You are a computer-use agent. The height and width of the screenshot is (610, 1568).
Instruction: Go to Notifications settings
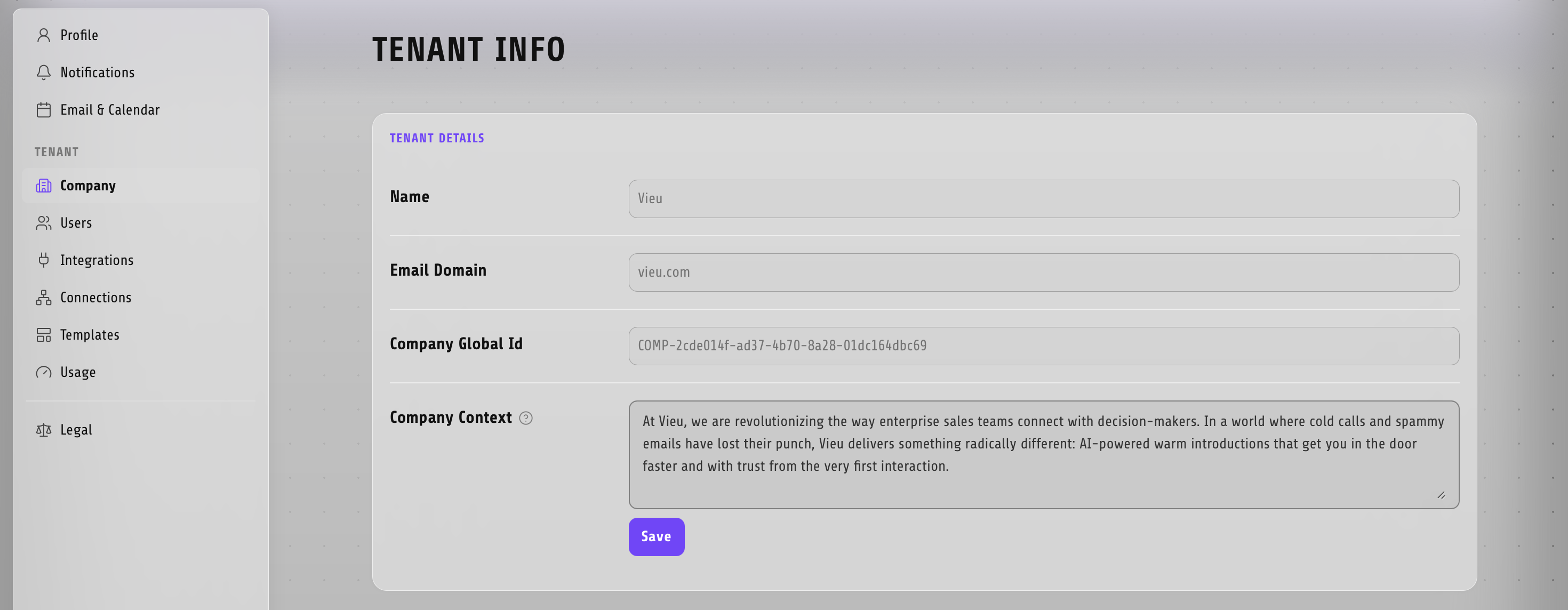(141, 73)
